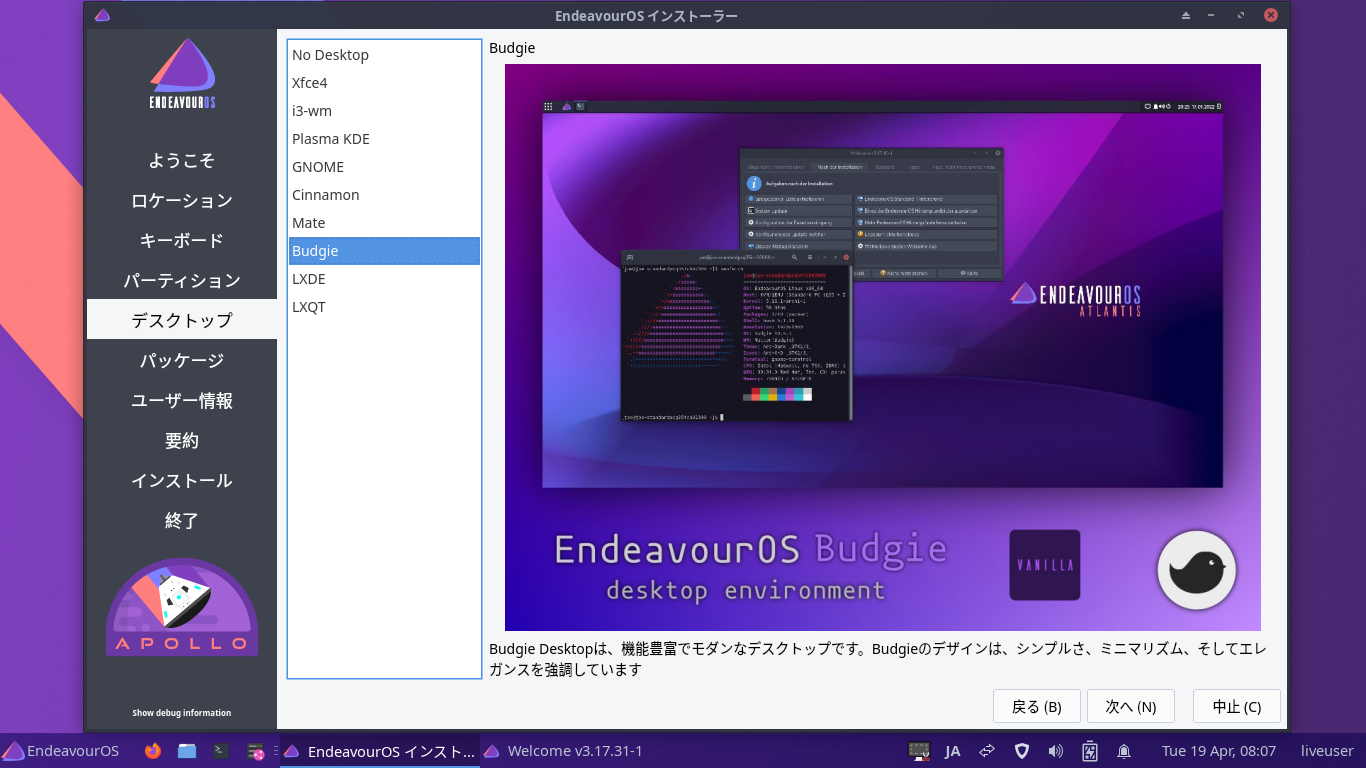Switch to EndeavourOS インスト... taskbar window

tap(379, 751)
